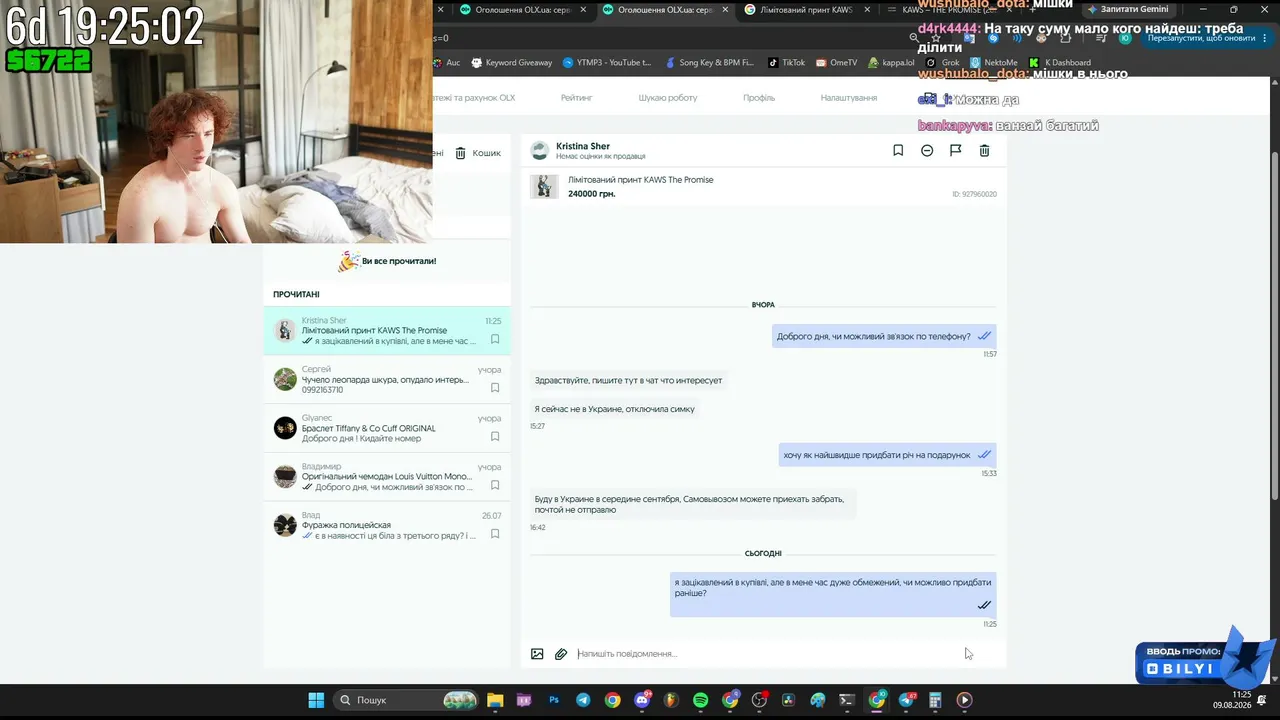Image resolution: width=1280 pixels, height=720 pixels.
Task: Click the 240000 грн. price text
Action: tap(591, 194)
